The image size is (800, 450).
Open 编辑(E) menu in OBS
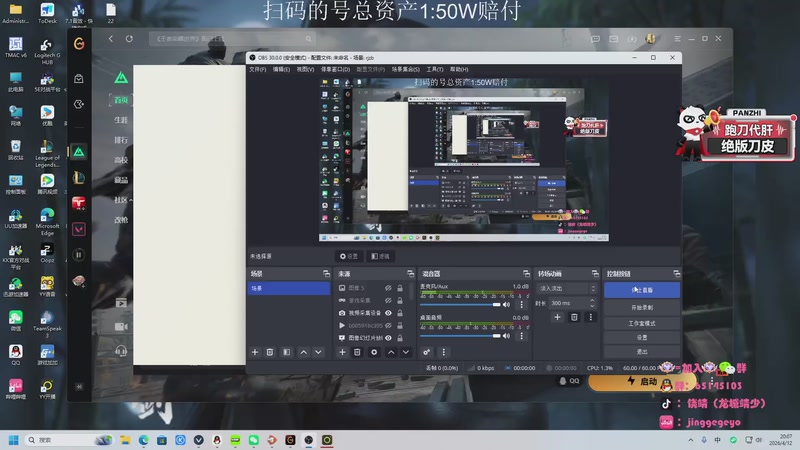point(281,69)
